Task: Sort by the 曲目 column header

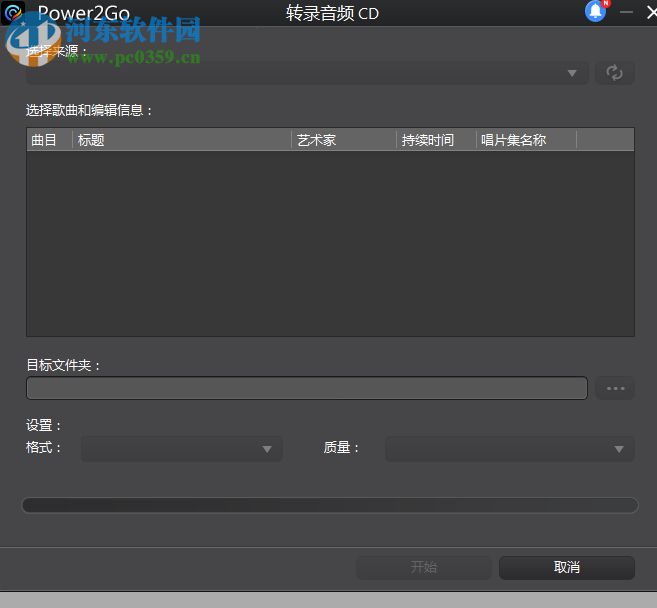Action: [x=49, y=140]
